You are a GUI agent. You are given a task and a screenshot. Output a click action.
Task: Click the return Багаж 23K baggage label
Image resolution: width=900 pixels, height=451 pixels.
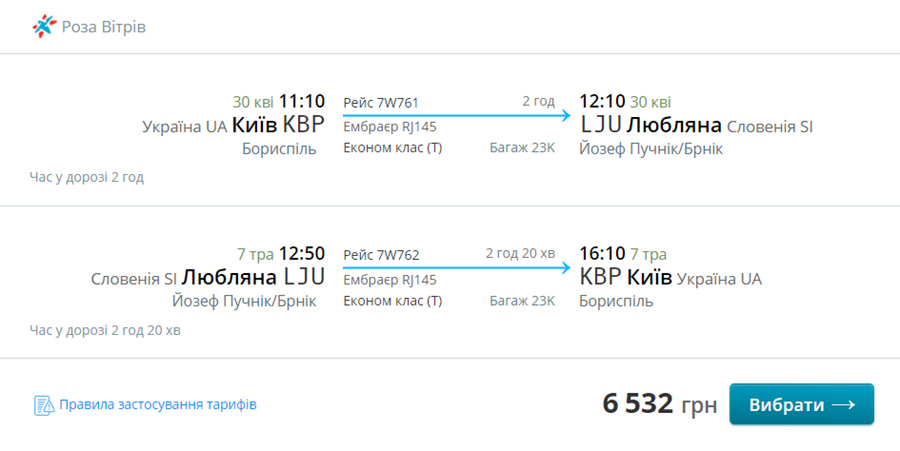[x=522, y=301]
